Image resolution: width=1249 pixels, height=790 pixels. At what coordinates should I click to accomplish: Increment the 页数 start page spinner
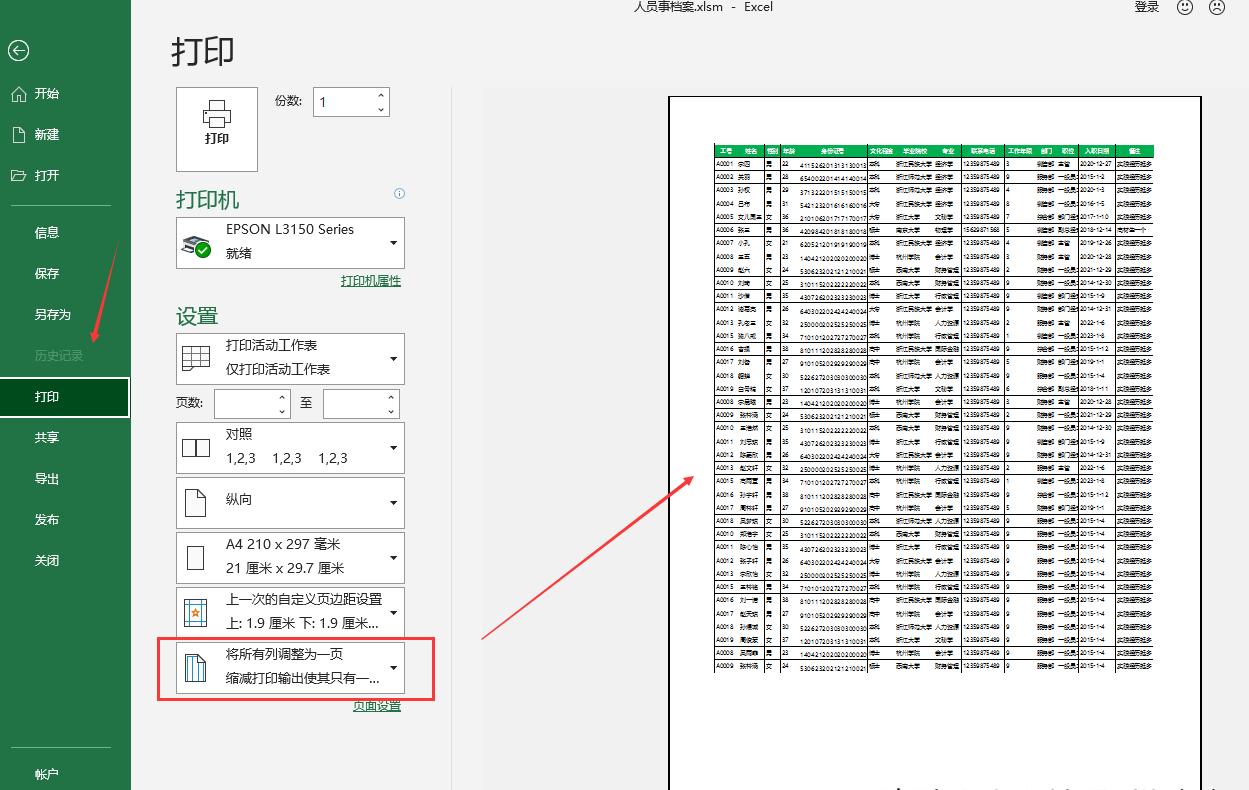282,397
